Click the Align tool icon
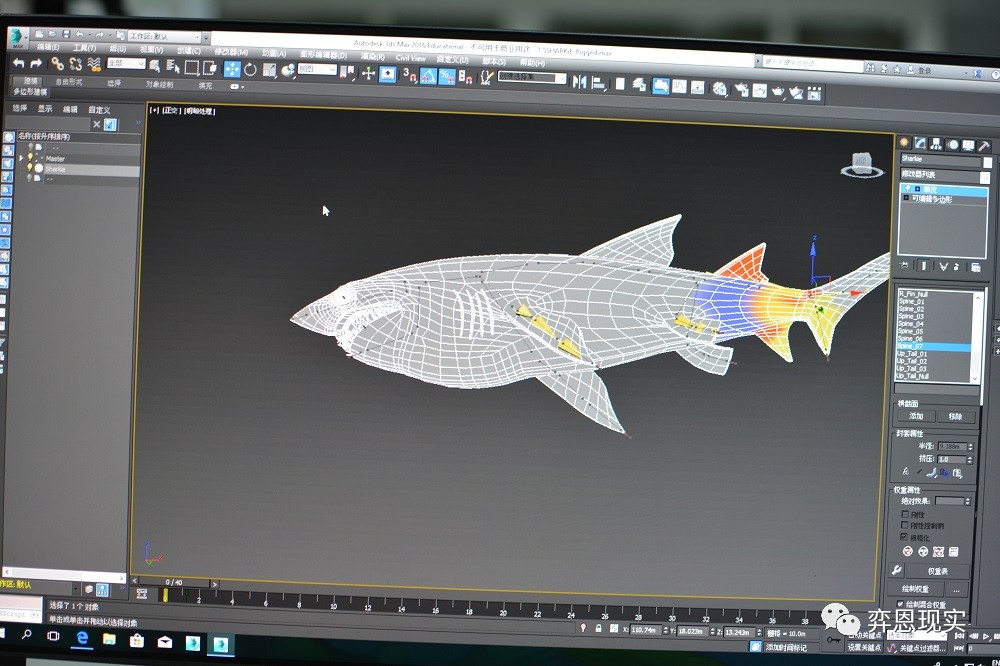This screenshot has height=666, width=1000. 598,83
